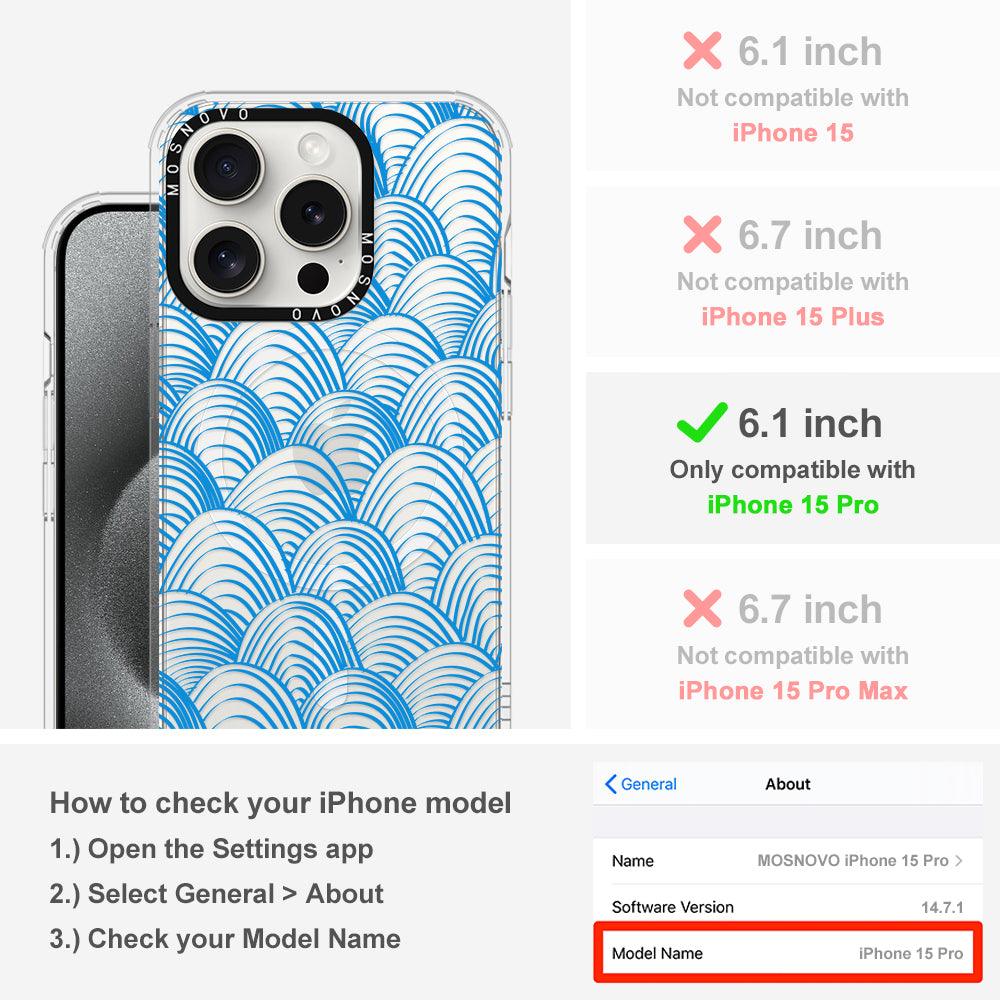Click the About title in the header
This screenshot has width=1000, height=1000.
(x=788, y=784)
